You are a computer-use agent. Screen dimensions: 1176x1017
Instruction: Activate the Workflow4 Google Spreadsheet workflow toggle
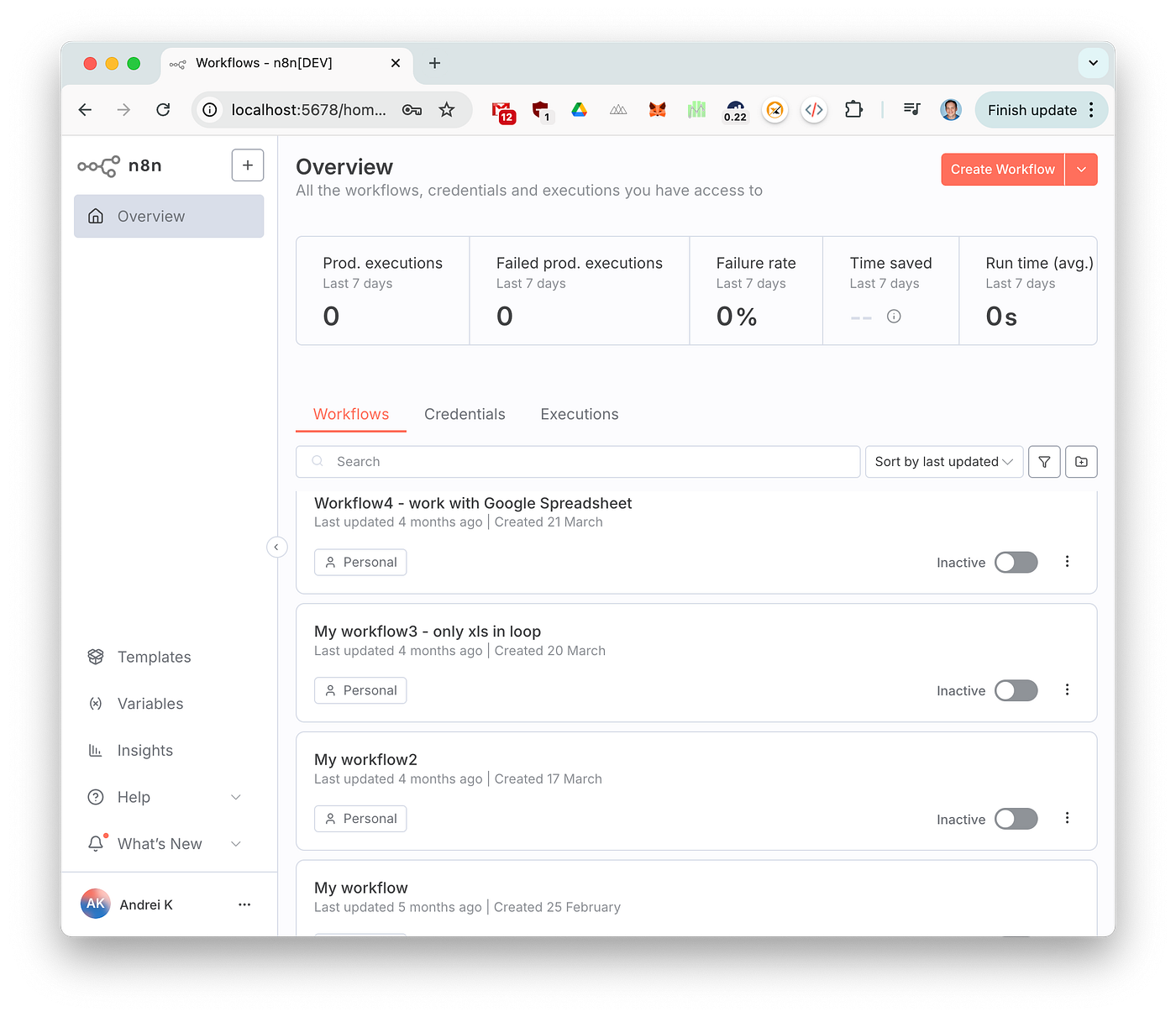point(1016,562)
